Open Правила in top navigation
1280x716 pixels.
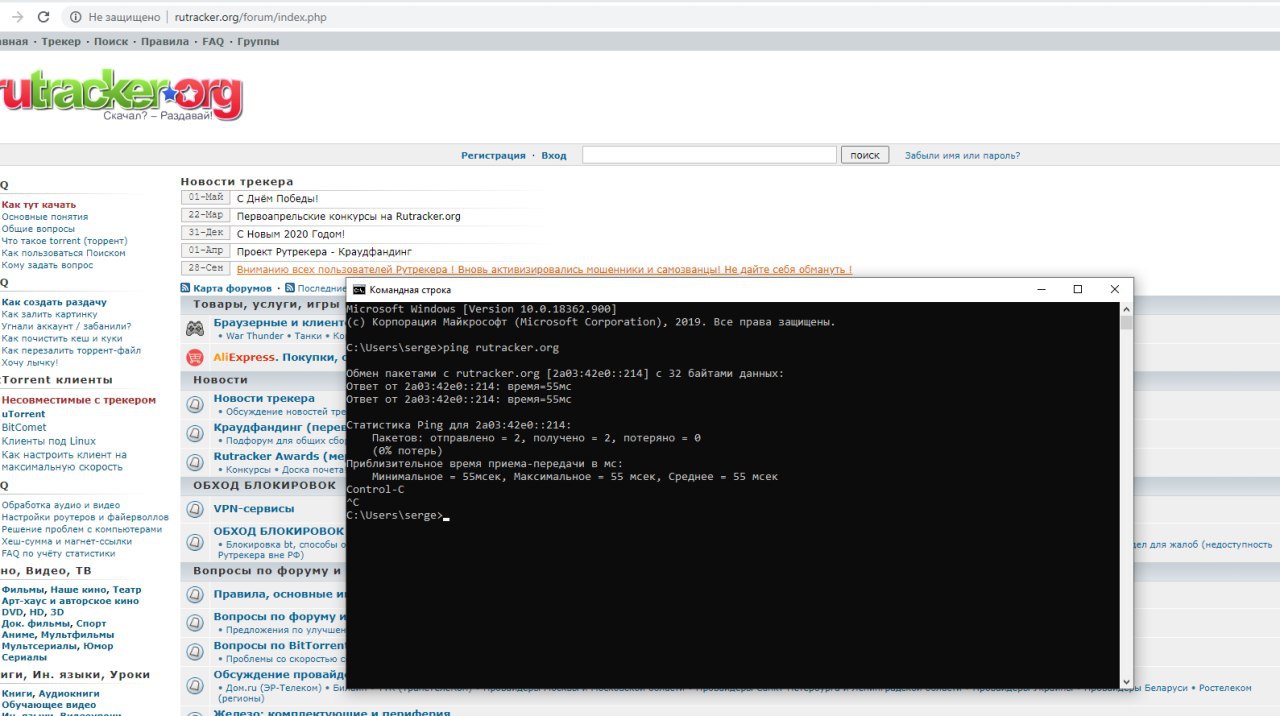(165, 42)
